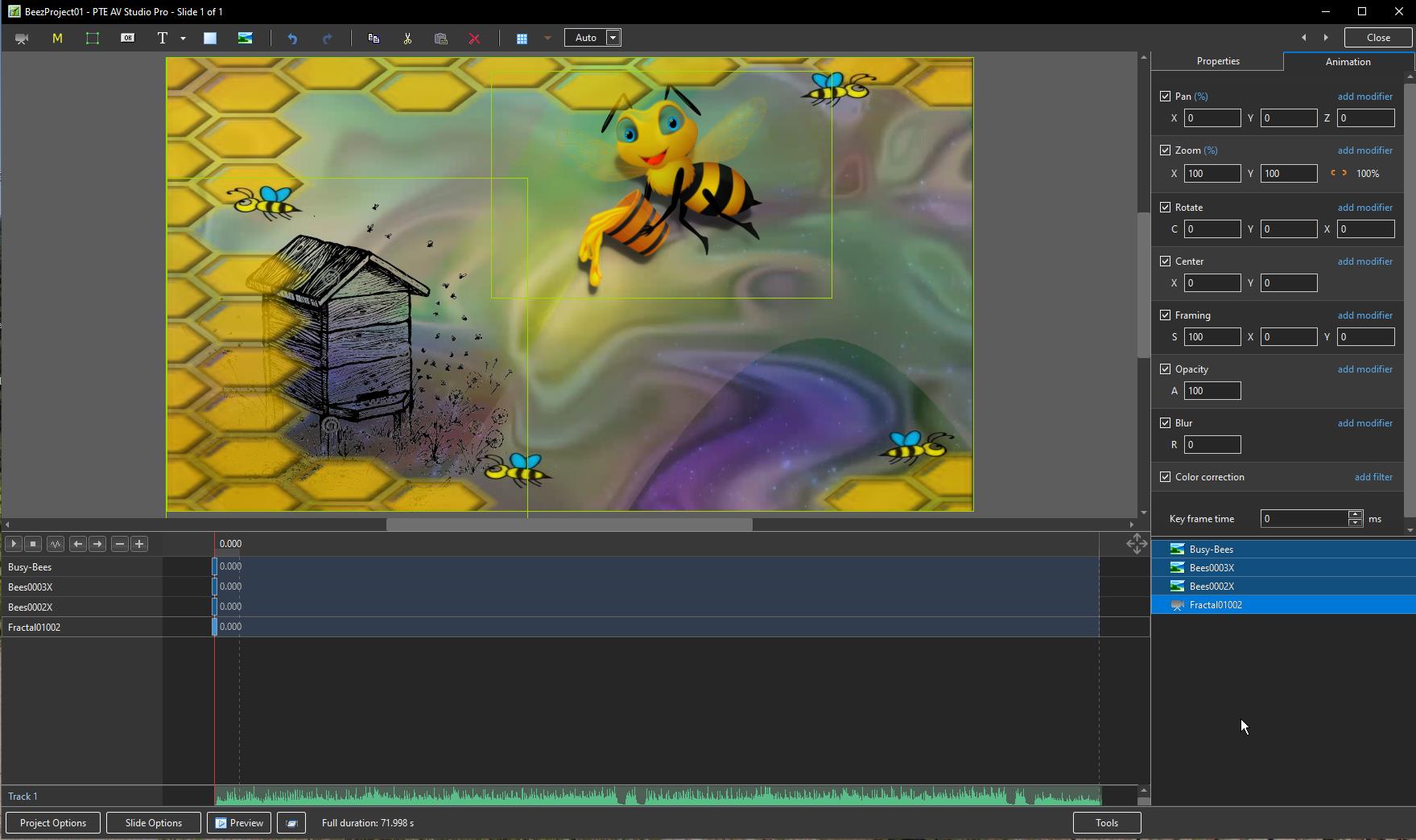Go to next slide arrow

tap(1326, 38)
